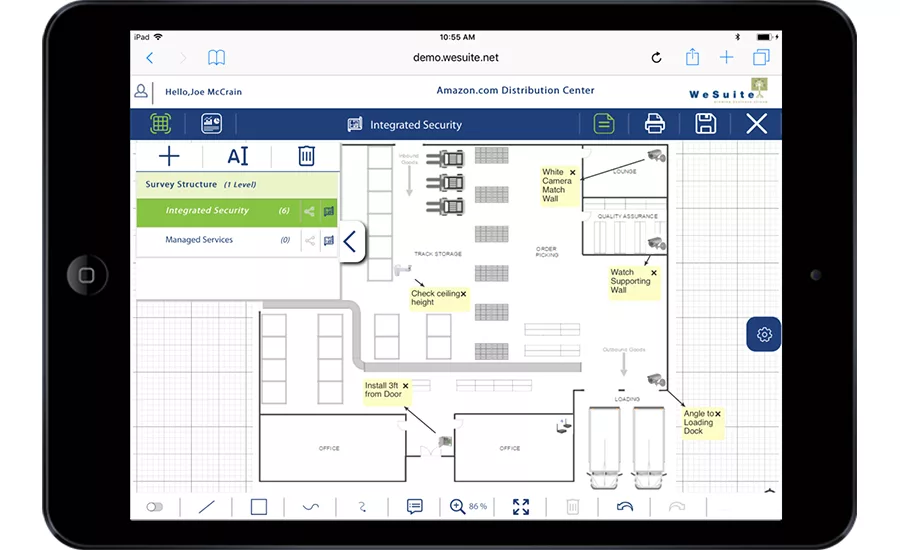The width and height of the screenshot is (900, 550).
Task: Expand bottom toolbar with up caret
Action: tap(770, 490)
